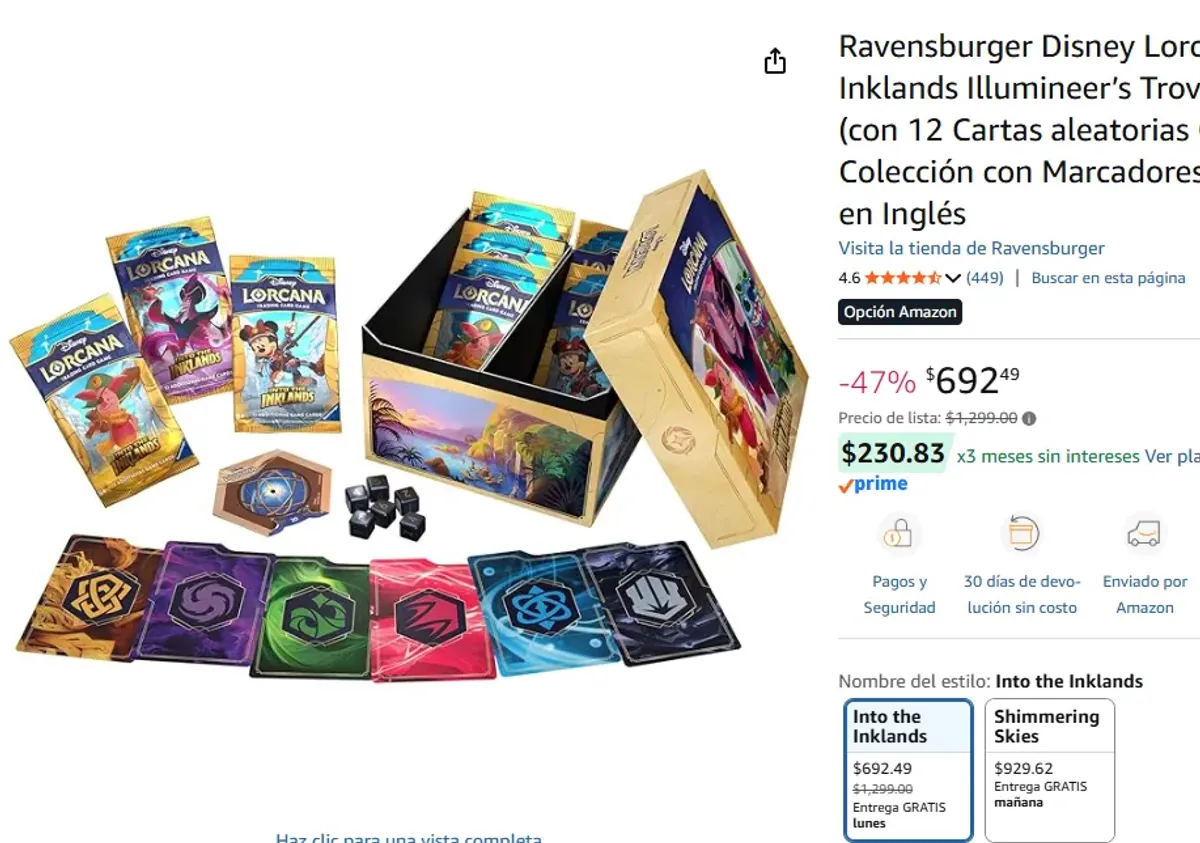Click the $230.83 installment price highlight
1200x843 pixels.
pyautogui.click(x=893, y=454)
